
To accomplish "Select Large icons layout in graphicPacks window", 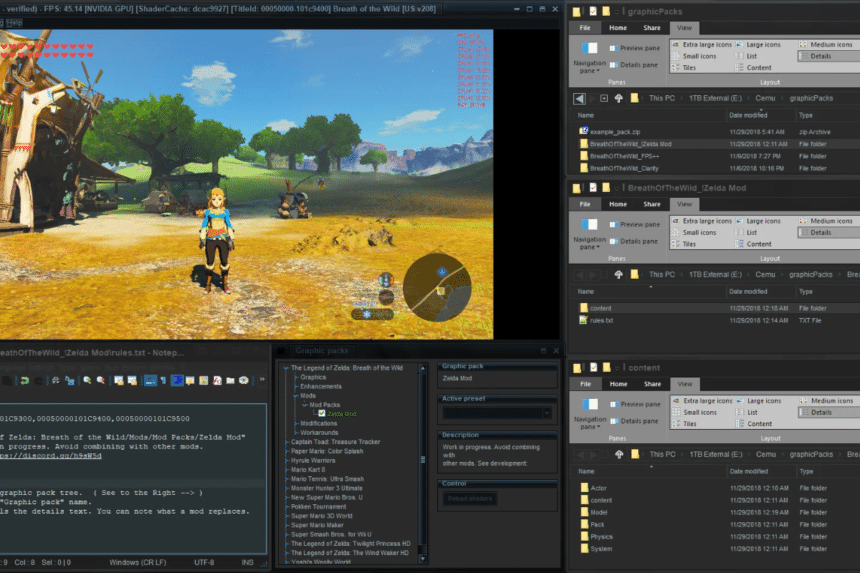I will click(758, 44).
